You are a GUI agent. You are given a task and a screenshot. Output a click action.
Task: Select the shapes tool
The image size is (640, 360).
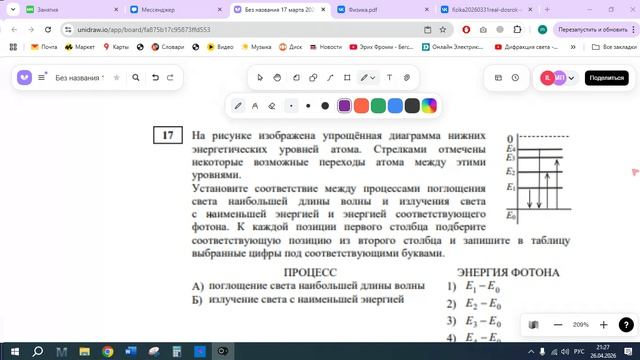tap(313, 78)
